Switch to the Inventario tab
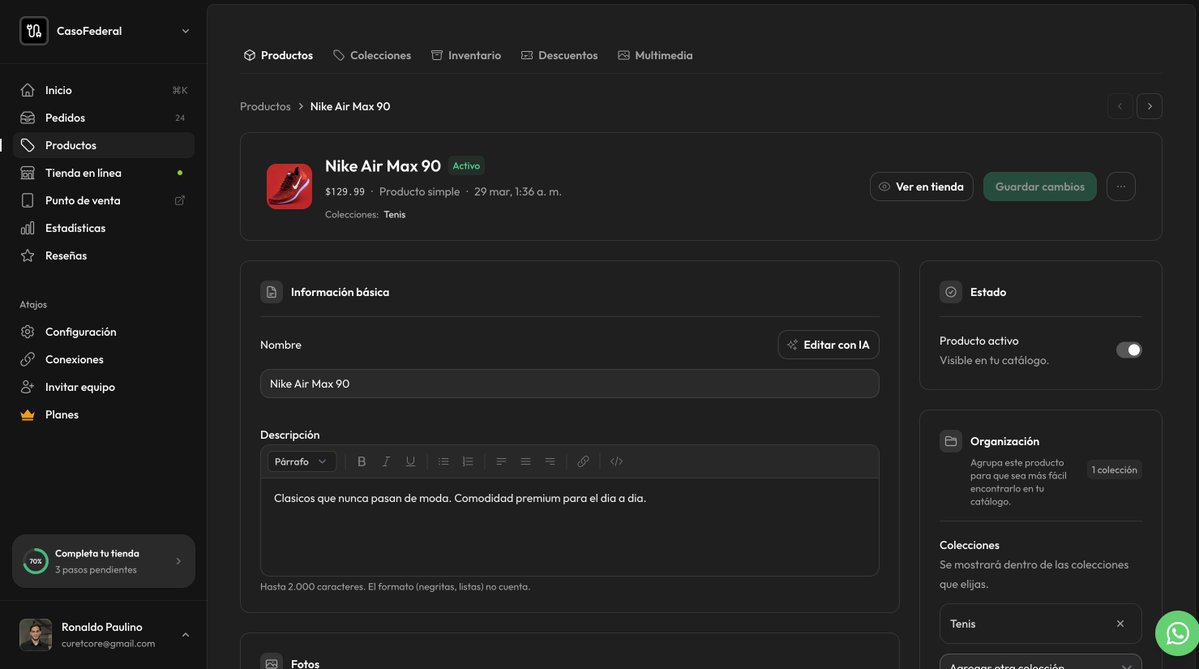 tap(466, 55)
